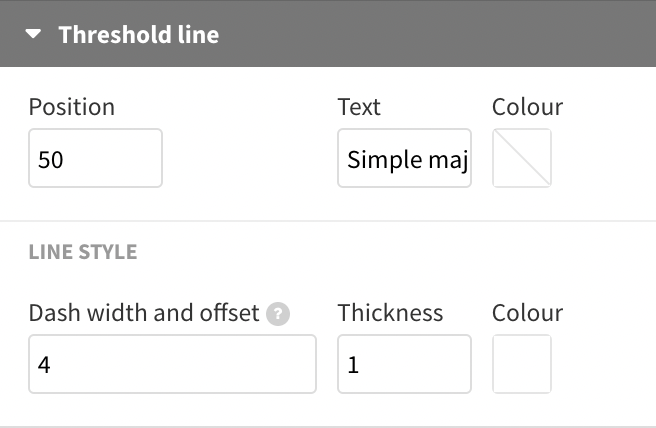
Task: Select the Dash width and offset input
Action: [x=172, y=364]
